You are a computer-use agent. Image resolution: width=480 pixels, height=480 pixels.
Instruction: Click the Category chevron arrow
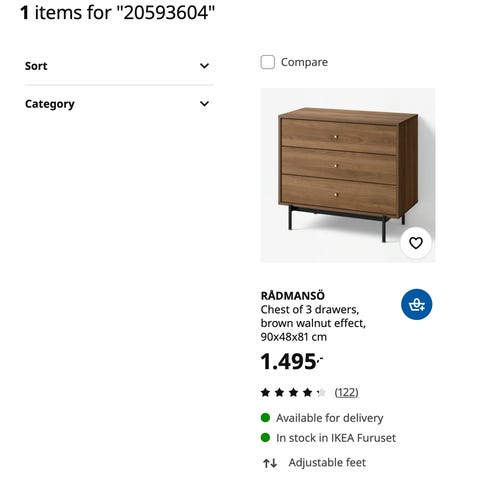(204, 104)
